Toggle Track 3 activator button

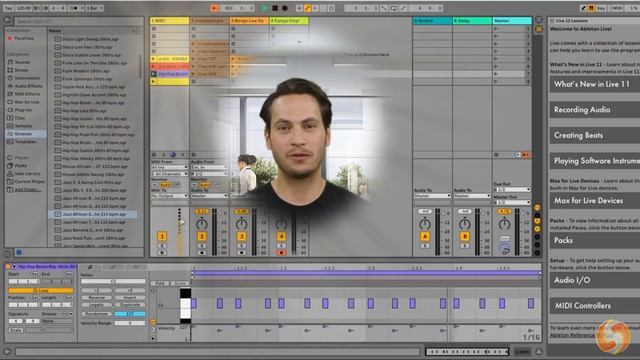[x=241, y=236]
